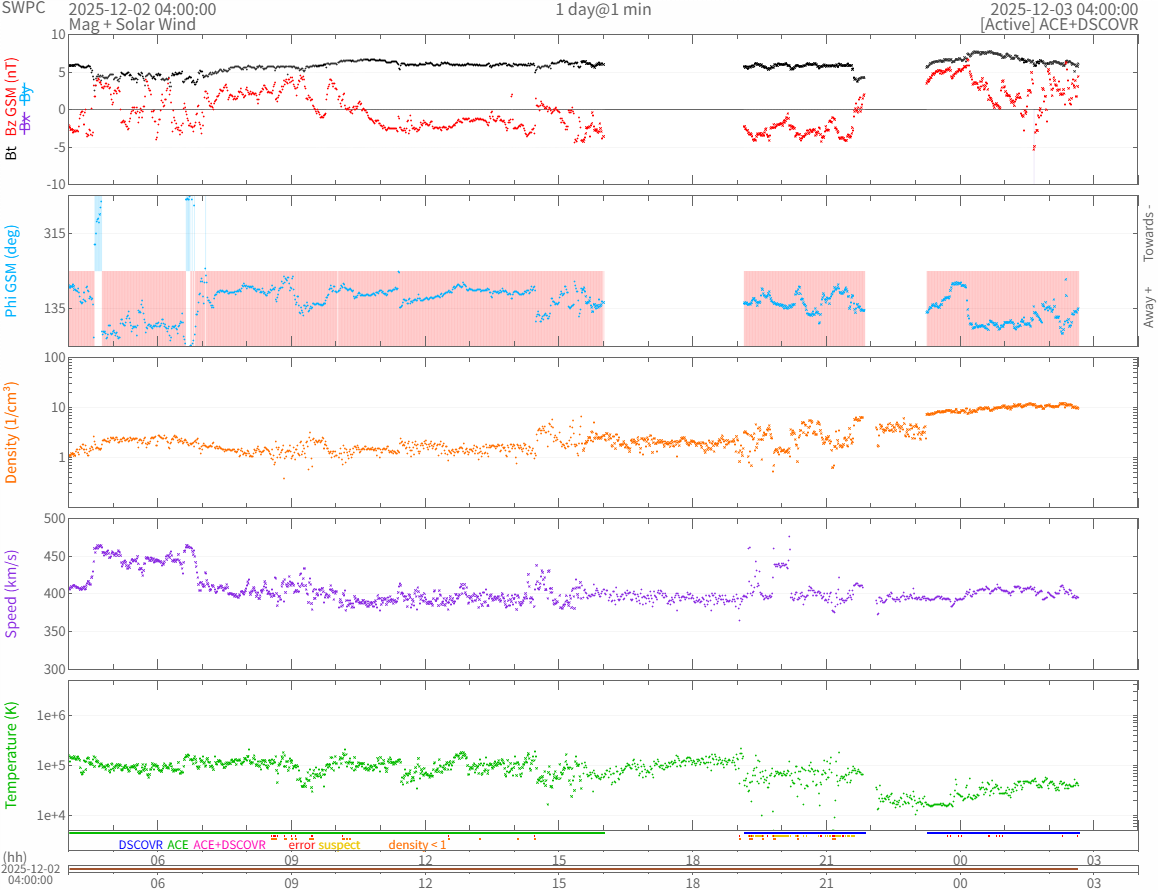This screenshot has width=1158, height=890.
Task: Open the 1 day@1 min timespan menu
Action: point(603,9)
